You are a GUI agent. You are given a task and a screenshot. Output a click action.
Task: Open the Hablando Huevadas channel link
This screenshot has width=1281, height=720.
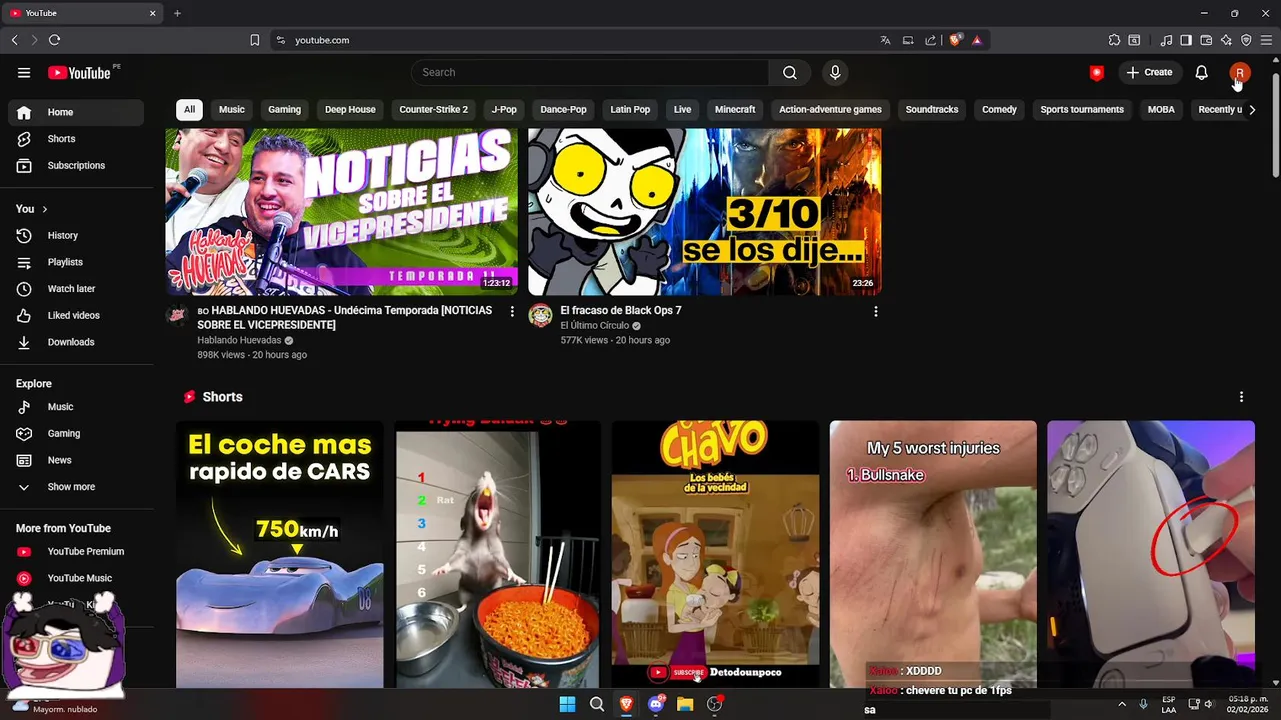(239, 340)
